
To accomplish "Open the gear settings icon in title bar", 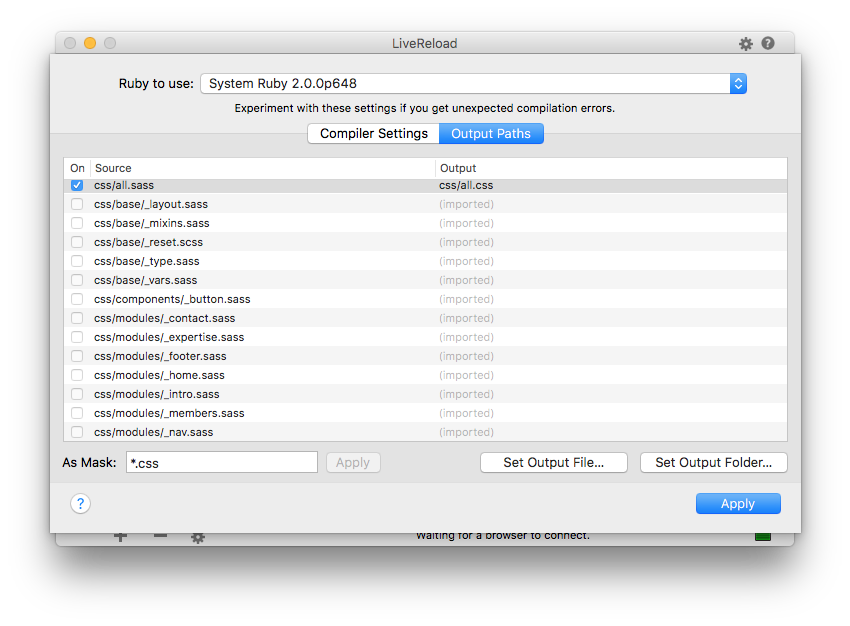I will coord(746,44).
